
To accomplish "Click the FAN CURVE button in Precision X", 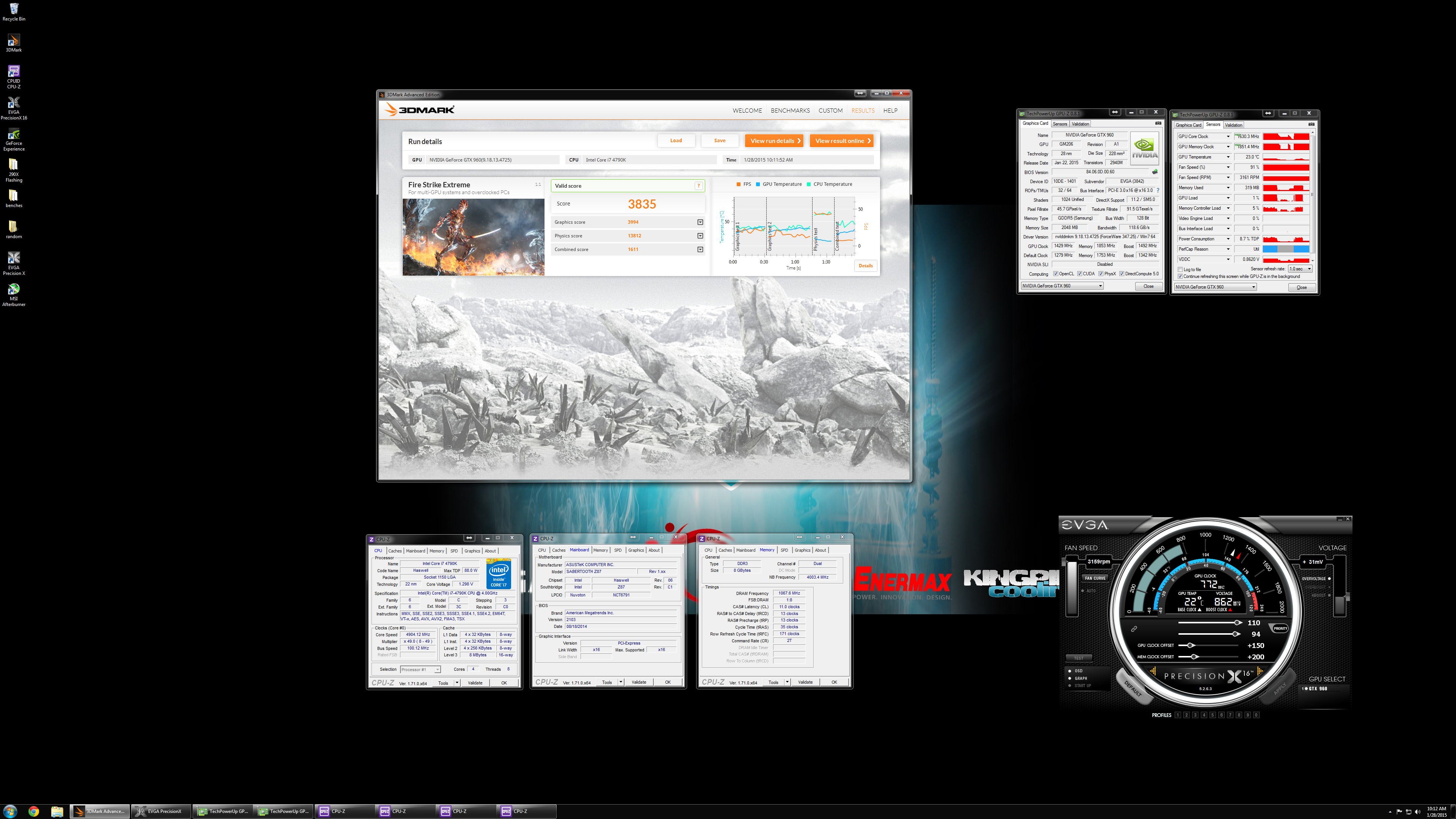I will [x=1095, y=578].
